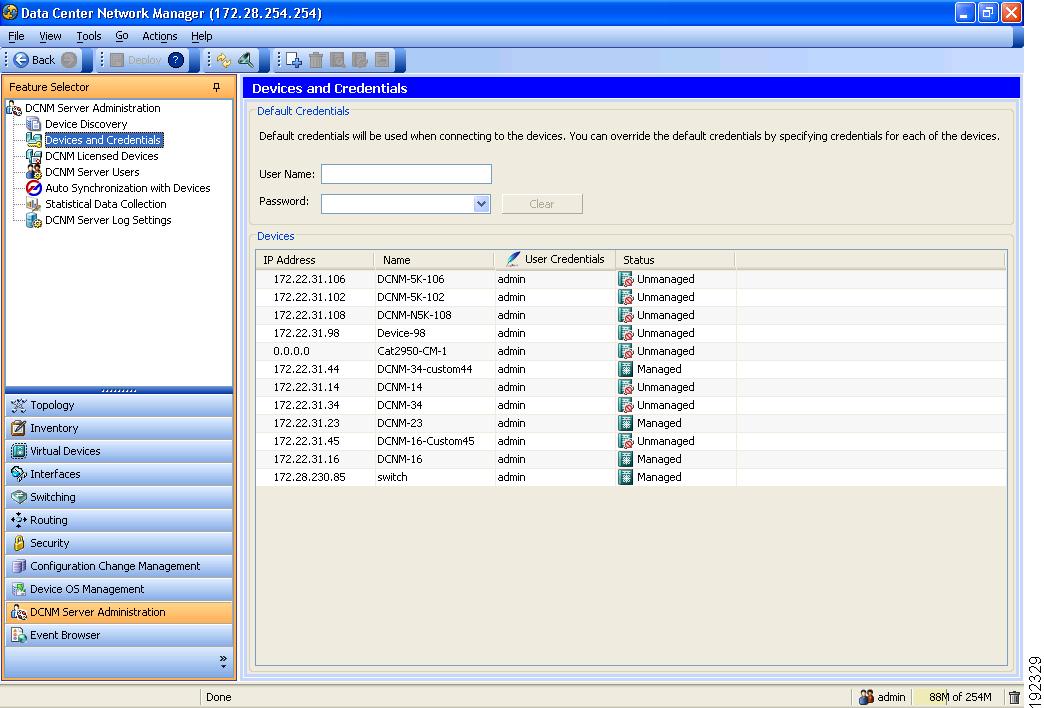Click the User Name input field
This screenshot has height=708, width=1044.
point(406,174)
